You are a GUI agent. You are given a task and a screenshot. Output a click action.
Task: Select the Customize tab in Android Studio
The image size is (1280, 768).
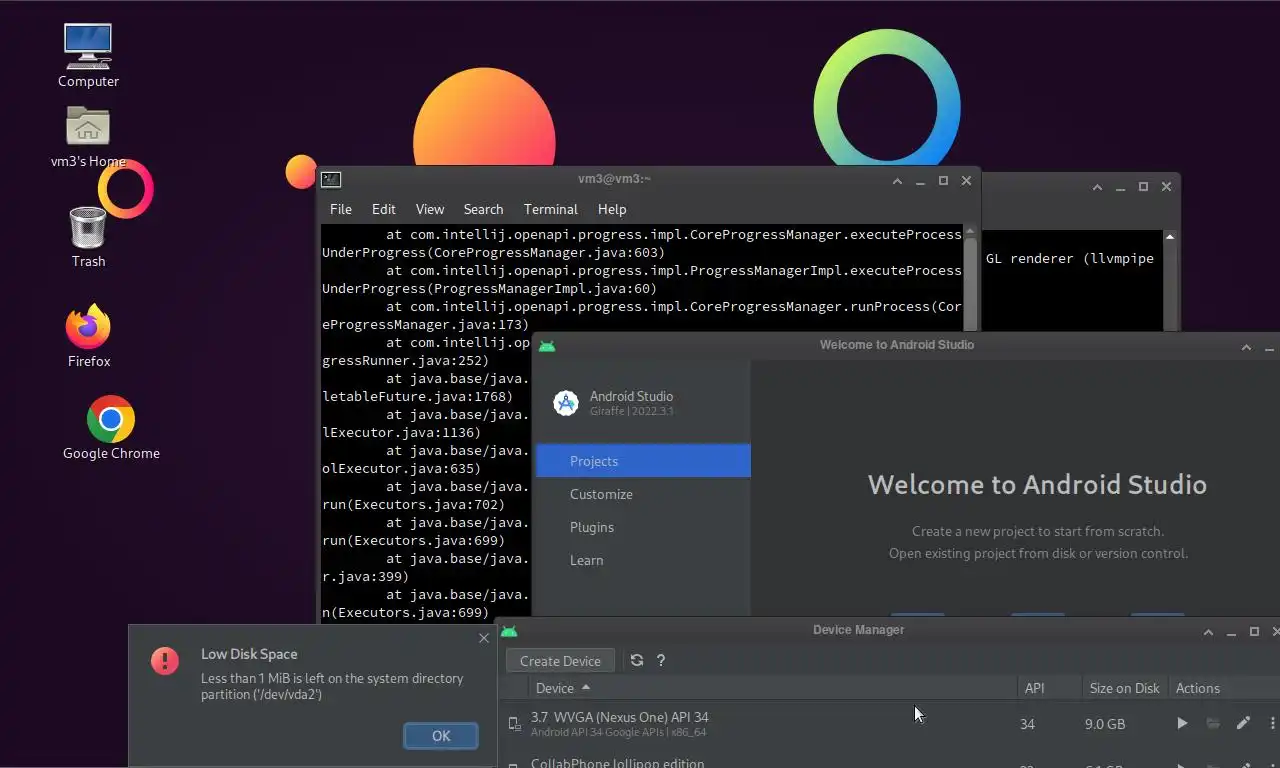click(643, 494)
